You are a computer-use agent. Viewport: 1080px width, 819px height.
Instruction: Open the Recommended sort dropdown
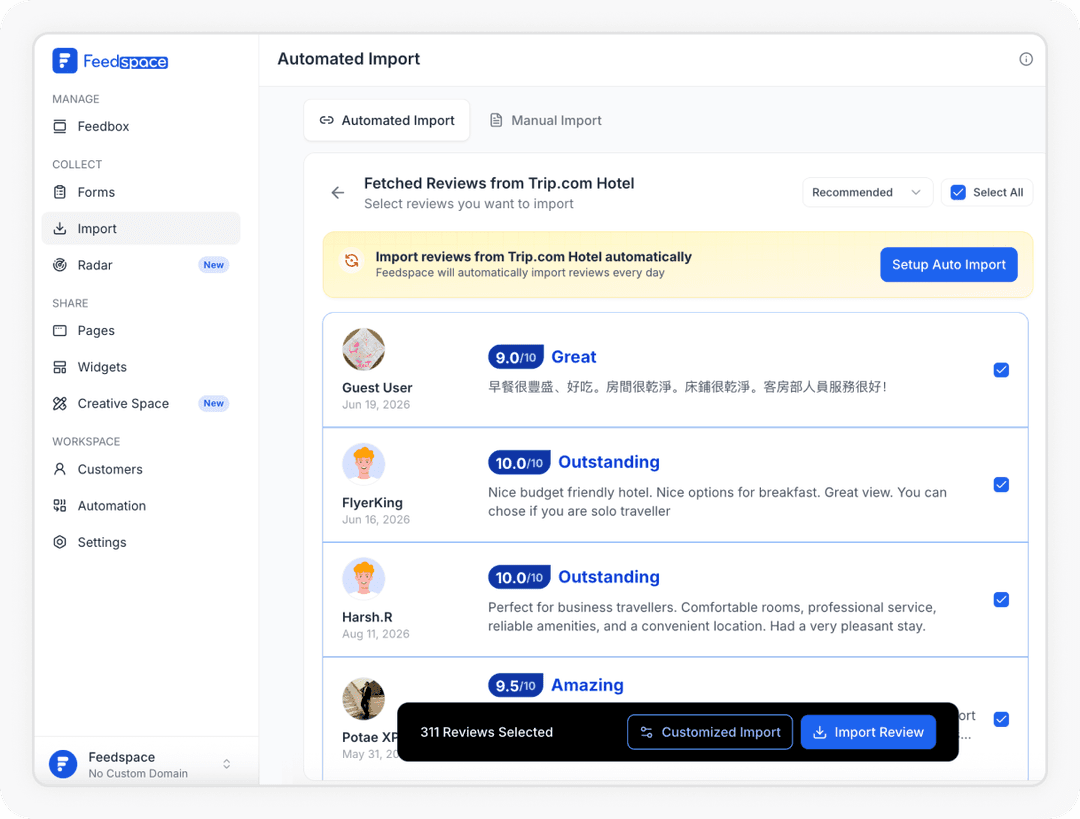click(x=867, y=192)
